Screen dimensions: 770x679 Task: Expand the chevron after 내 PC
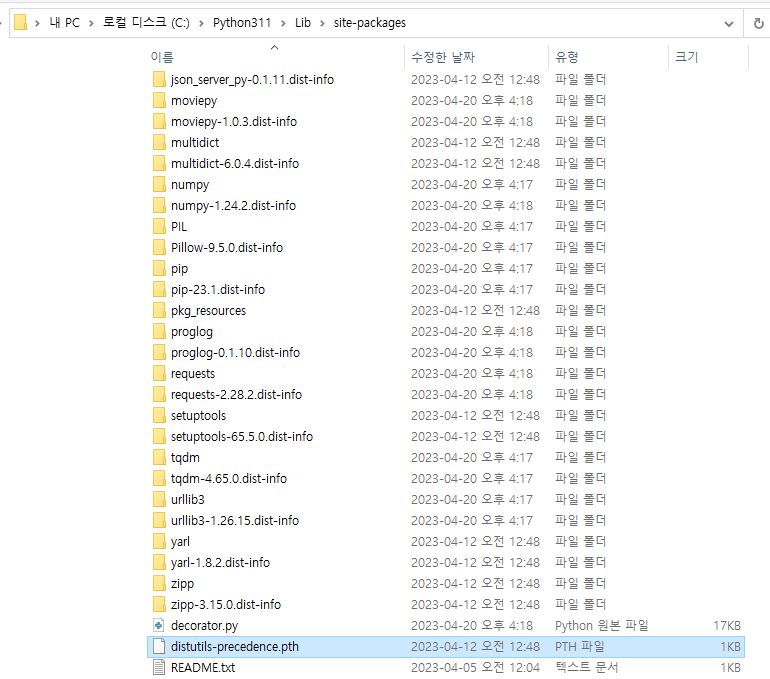point(91,24)
